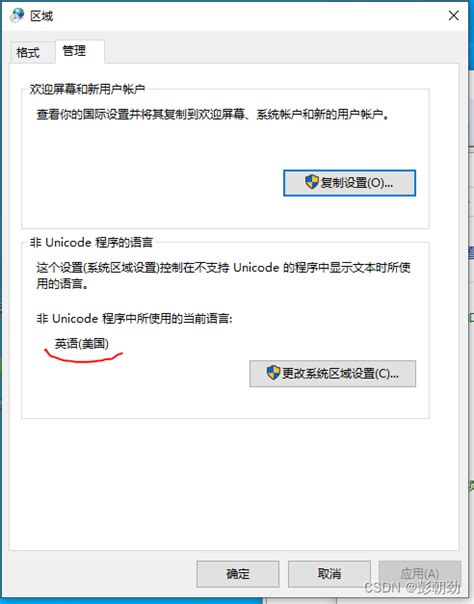Click the 英语(美国) current language text
This screenshot has height=604, width=474.
[x=82, y=343]
